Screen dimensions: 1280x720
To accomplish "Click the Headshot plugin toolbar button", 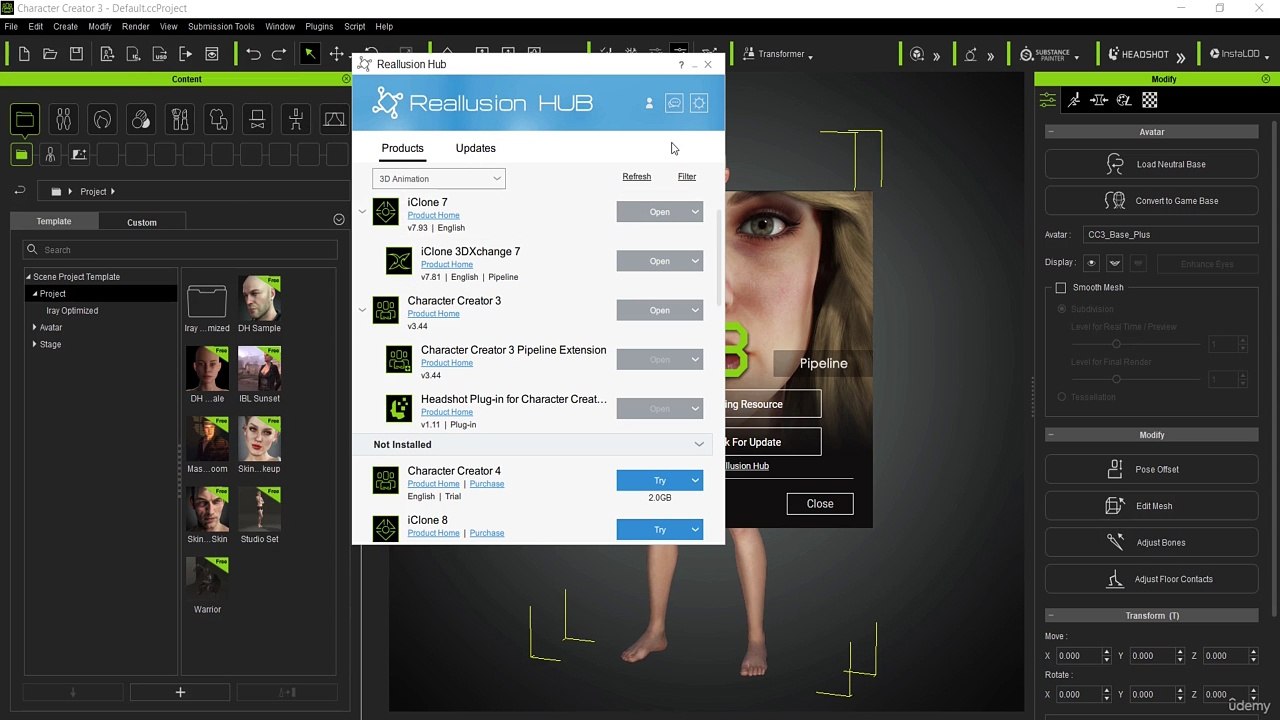I will (x=1138, y=54).
